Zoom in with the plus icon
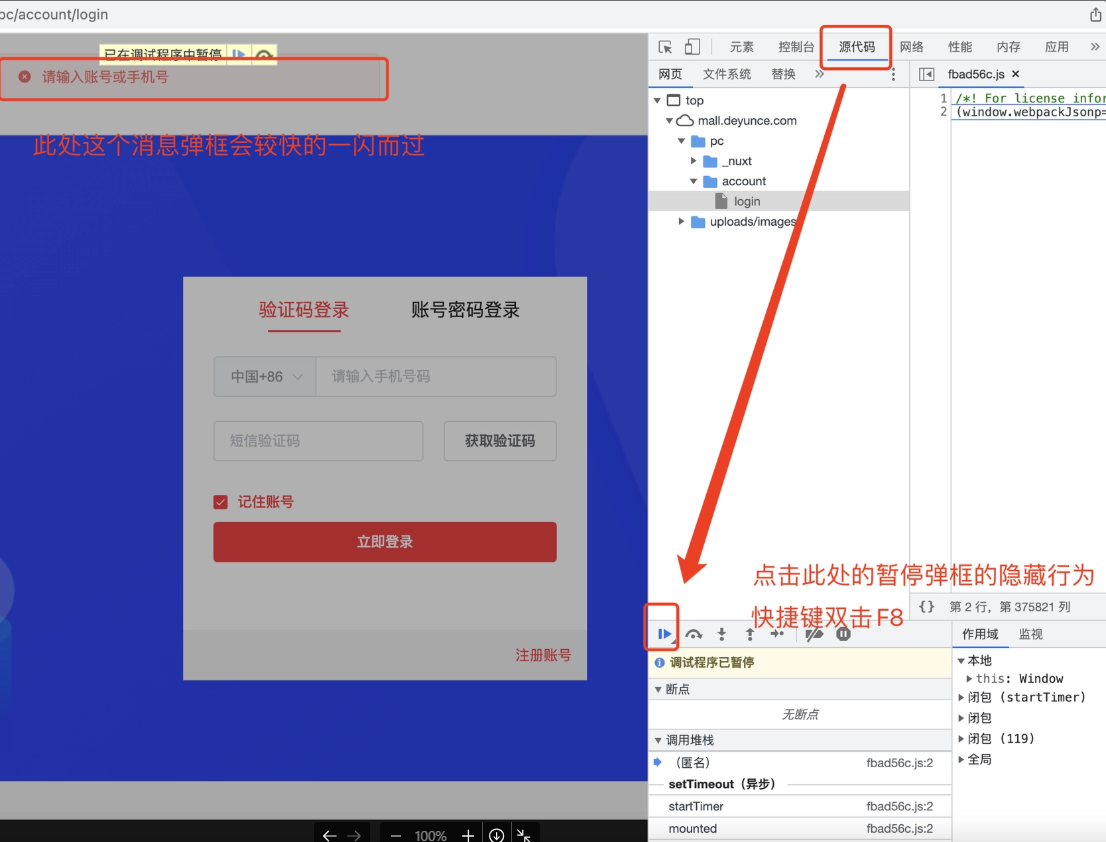Screen dimensions: 1106x842 pyautogui.click(x=468, y=835)
